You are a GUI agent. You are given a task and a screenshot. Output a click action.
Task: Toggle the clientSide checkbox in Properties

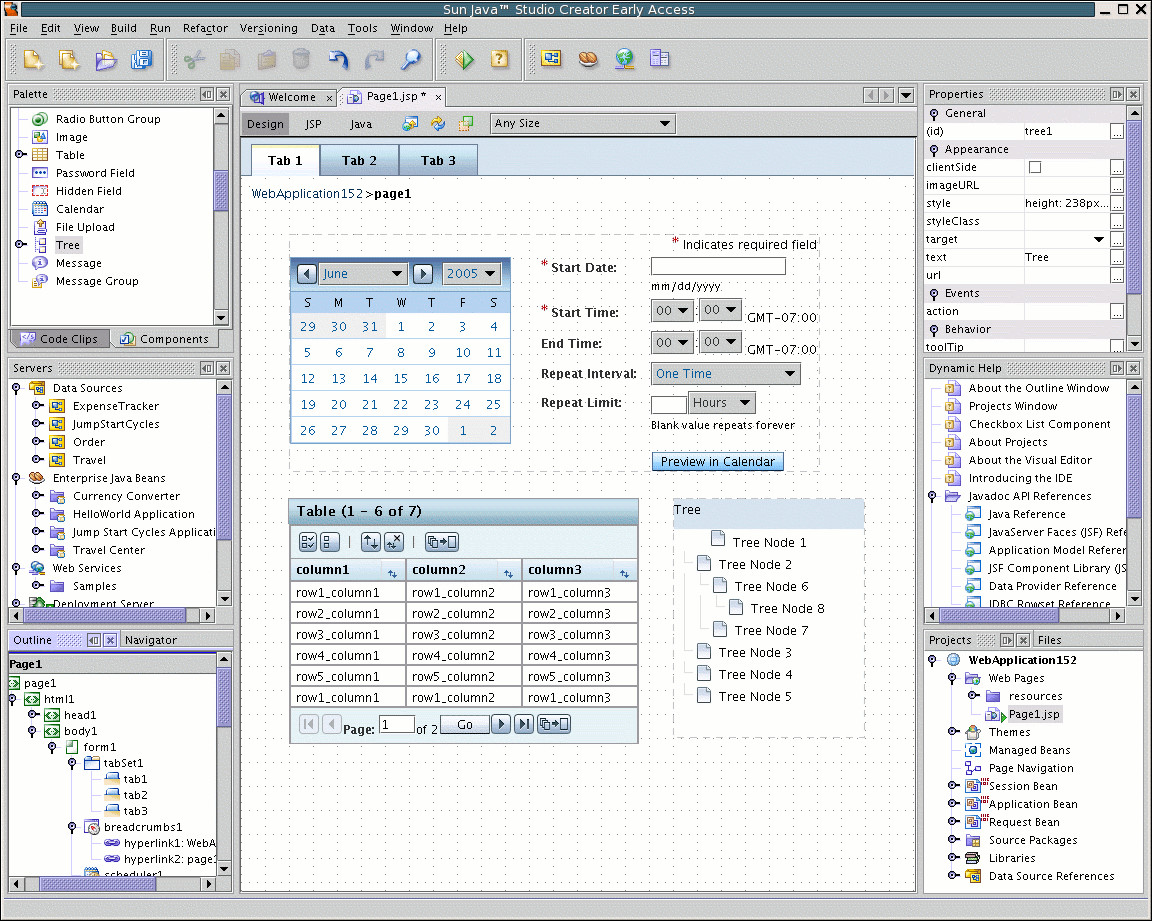pyautogui.click(x=1034, y=167)
